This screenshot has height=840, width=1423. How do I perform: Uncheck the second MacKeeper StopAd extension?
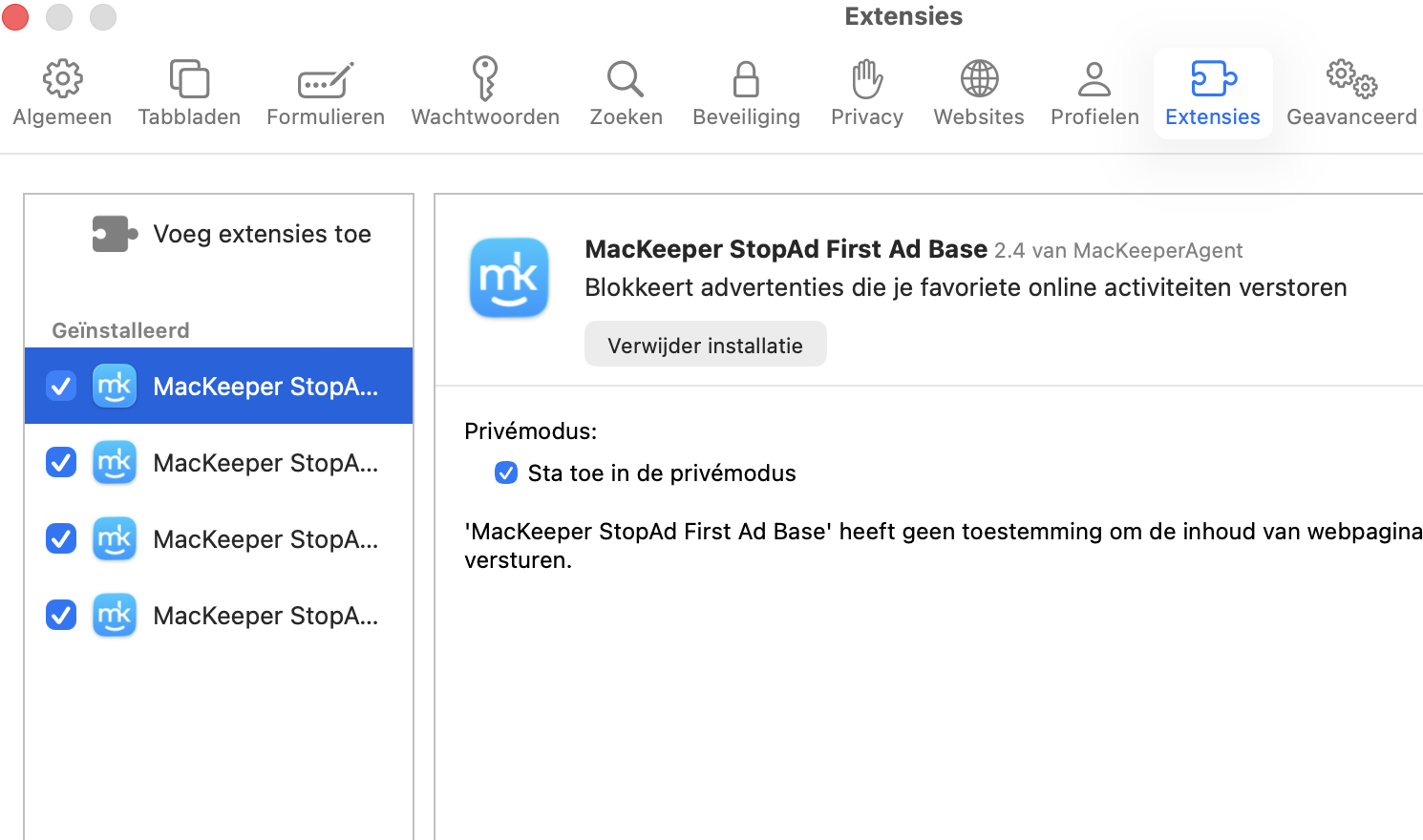point(60,462)
